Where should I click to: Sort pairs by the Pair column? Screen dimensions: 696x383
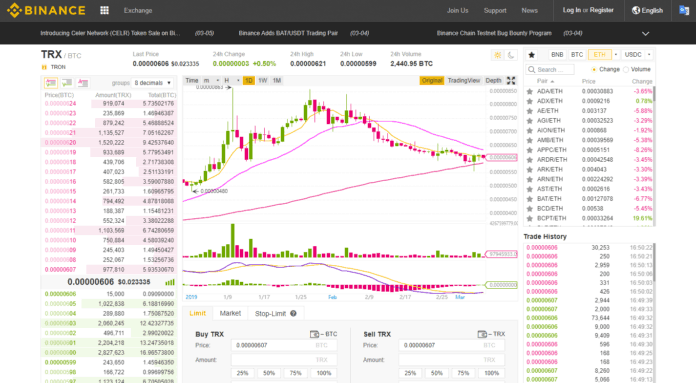545,81
